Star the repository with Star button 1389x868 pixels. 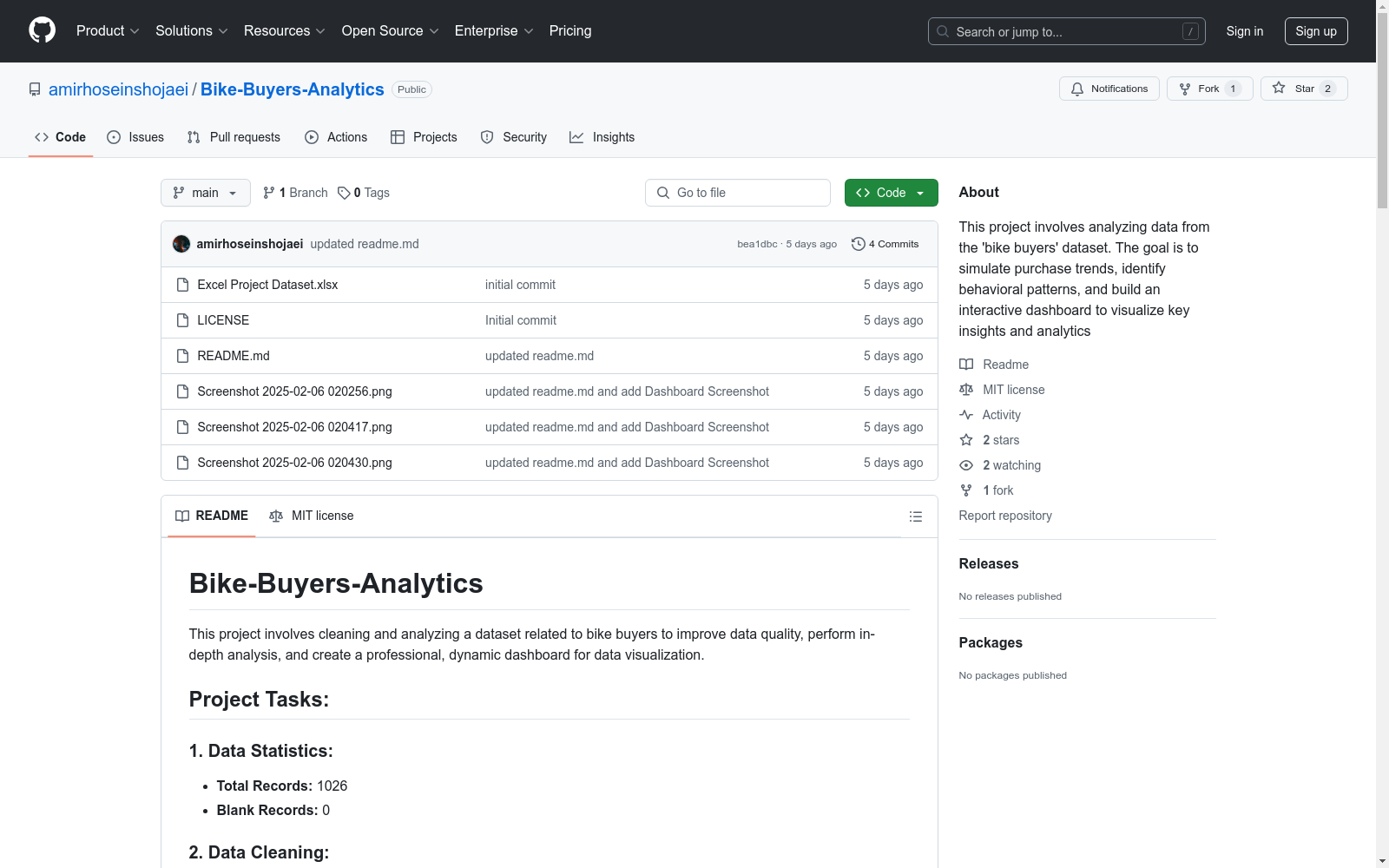coord(1304,89)
